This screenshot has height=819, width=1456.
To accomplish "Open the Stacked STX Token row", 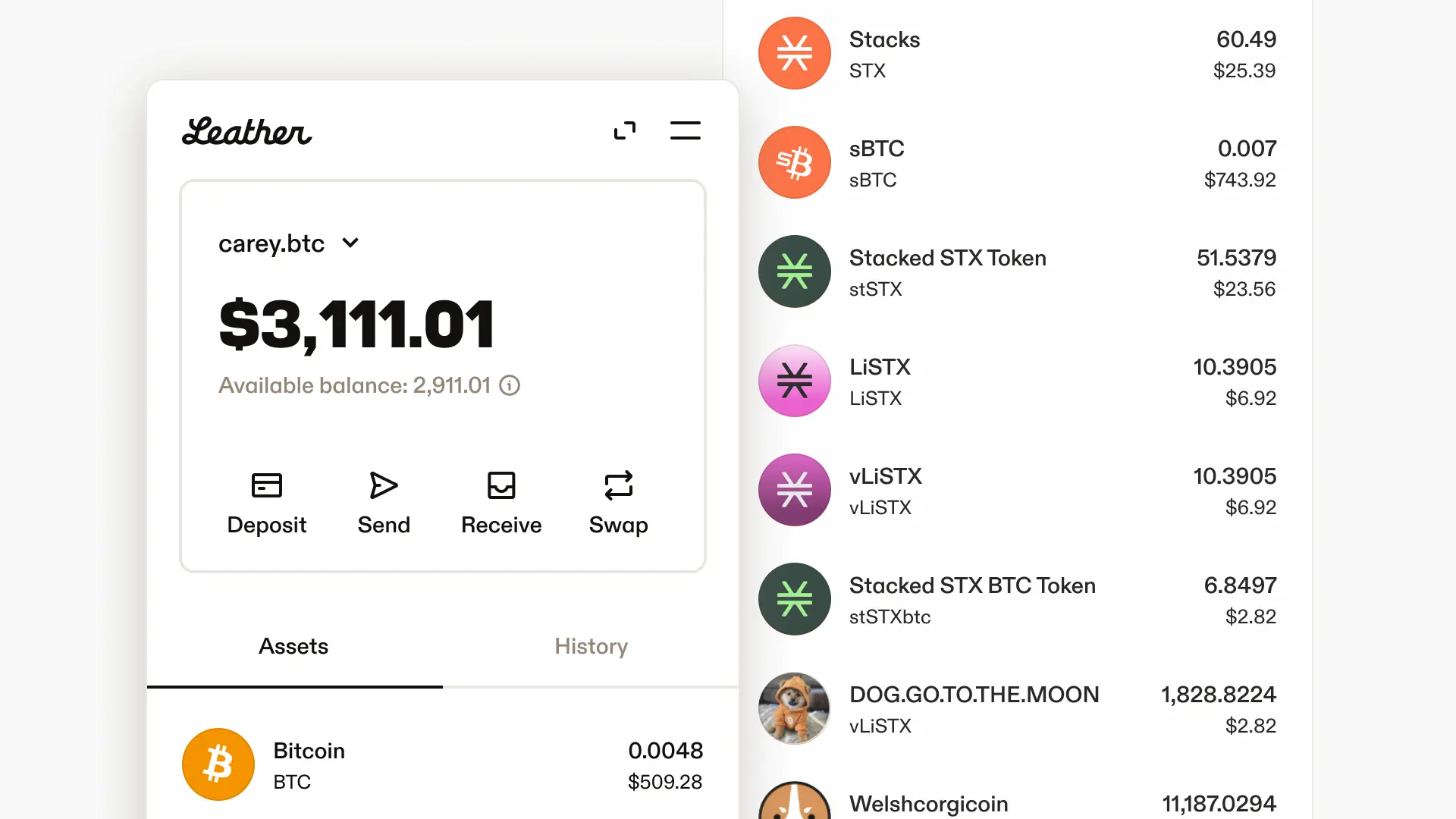I will (1016, 272).
